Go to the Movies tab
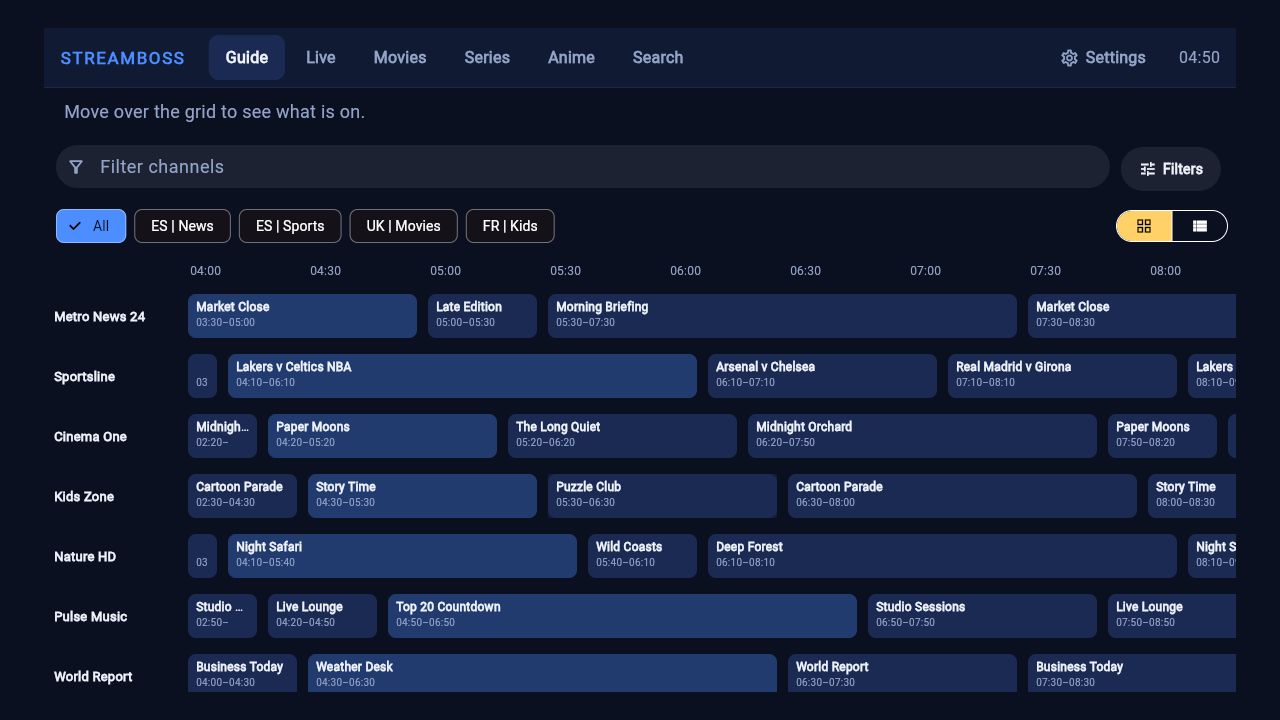The height and width of the screenshot is (720, 1280). coord(400,58)
